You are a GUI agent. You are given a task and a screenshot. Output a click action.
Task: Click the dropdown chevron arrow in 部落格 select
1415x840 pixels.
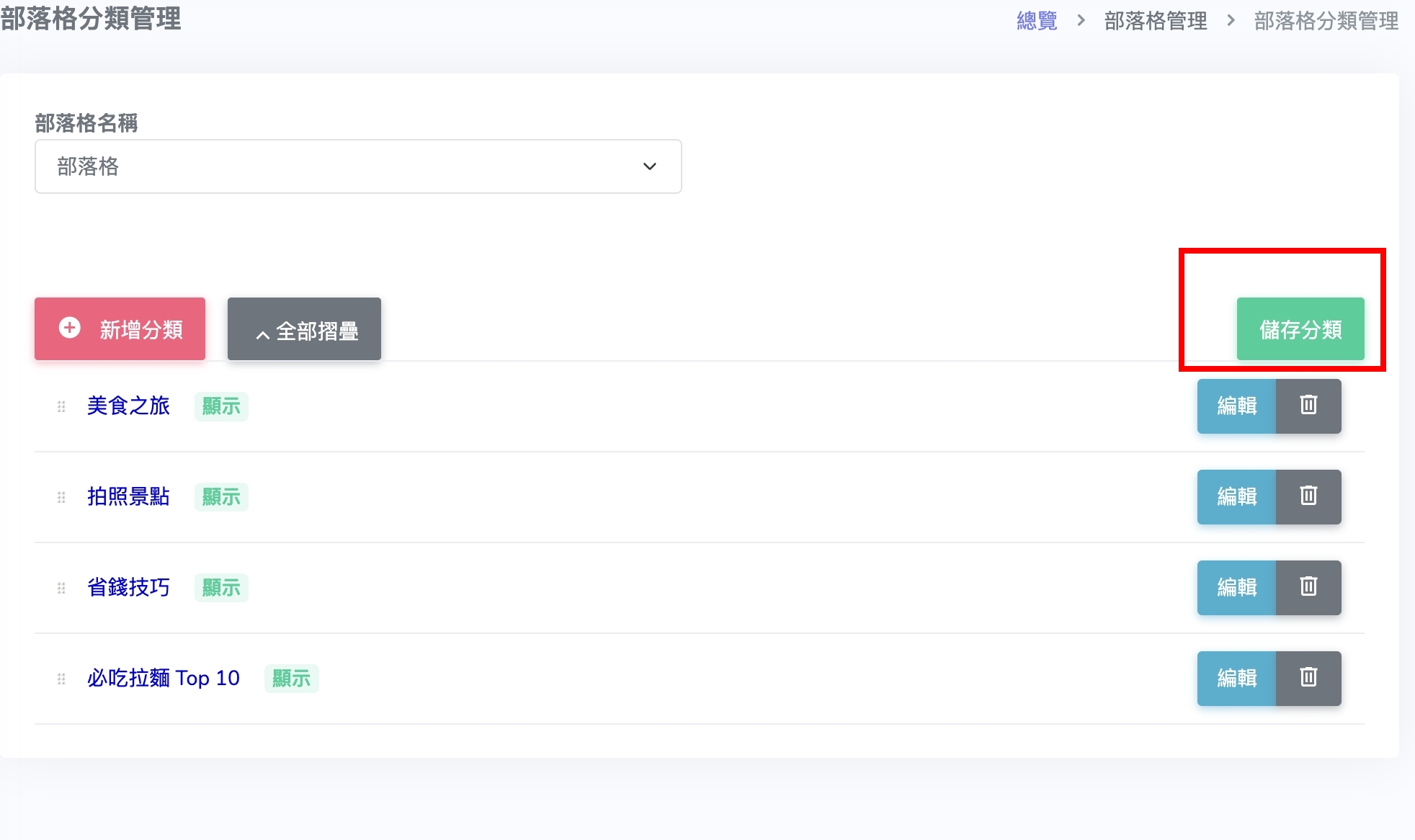(650, 166)
